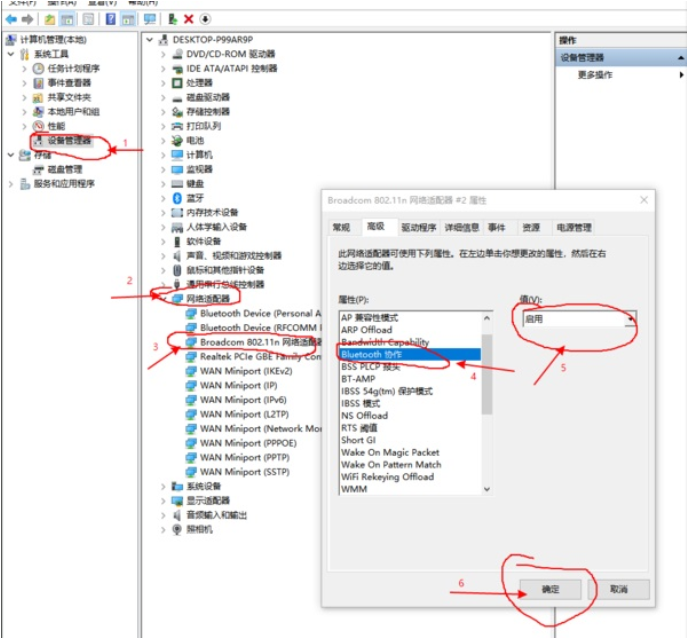Click the Realtek PCIe GBE adapter icon

pos(191,357)
